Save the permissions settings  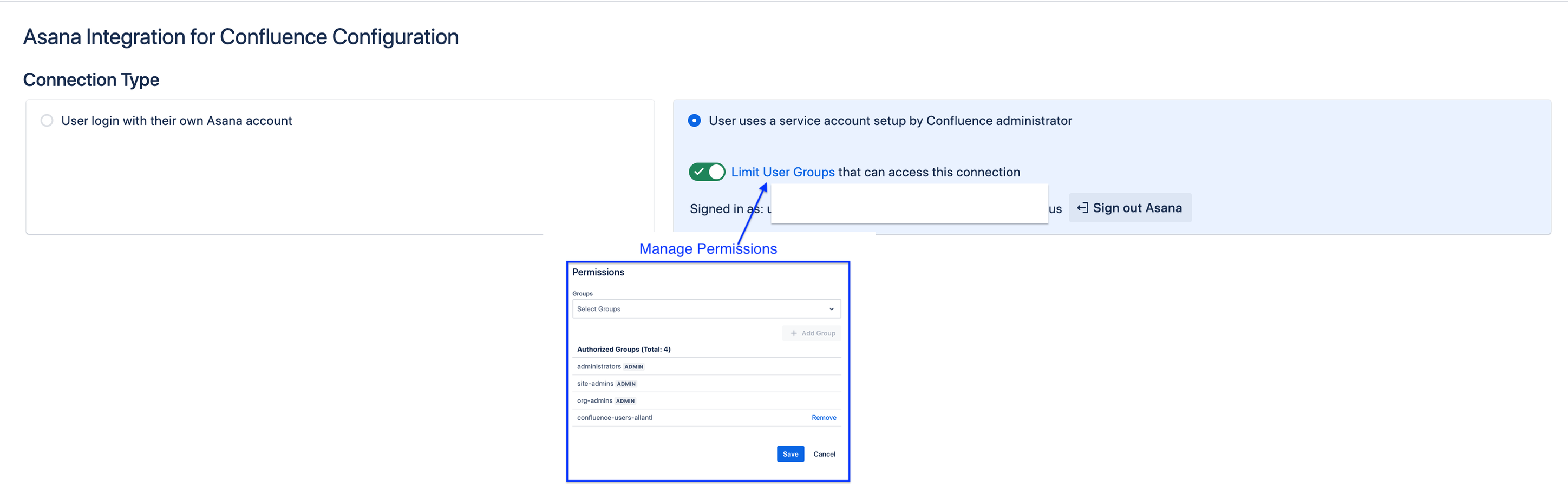click(x=790, y=454)
